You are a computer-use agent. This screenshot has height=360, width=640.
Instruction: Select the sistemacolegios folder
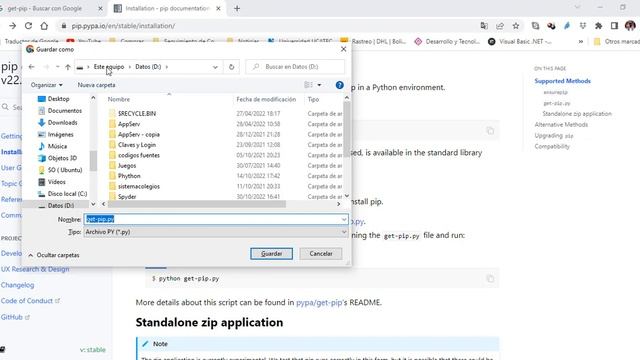tap(139, 186)
